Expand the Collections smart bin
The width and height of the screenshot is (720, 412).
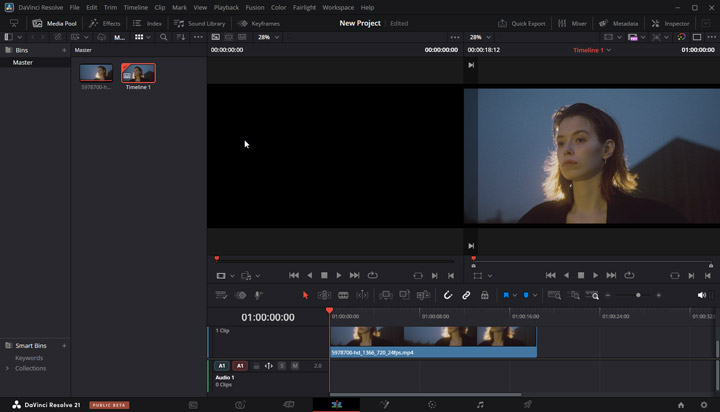coord(7,368)
